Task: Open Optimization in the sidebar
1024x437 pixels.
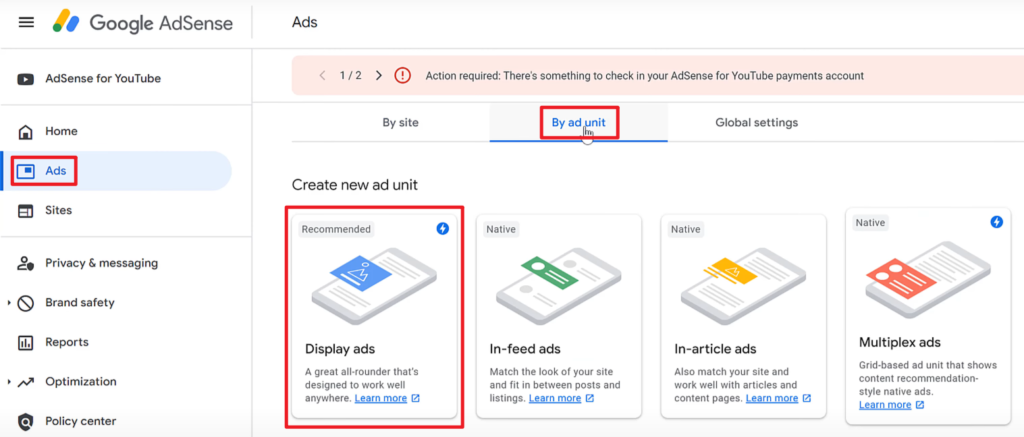Action: [81, 381]
